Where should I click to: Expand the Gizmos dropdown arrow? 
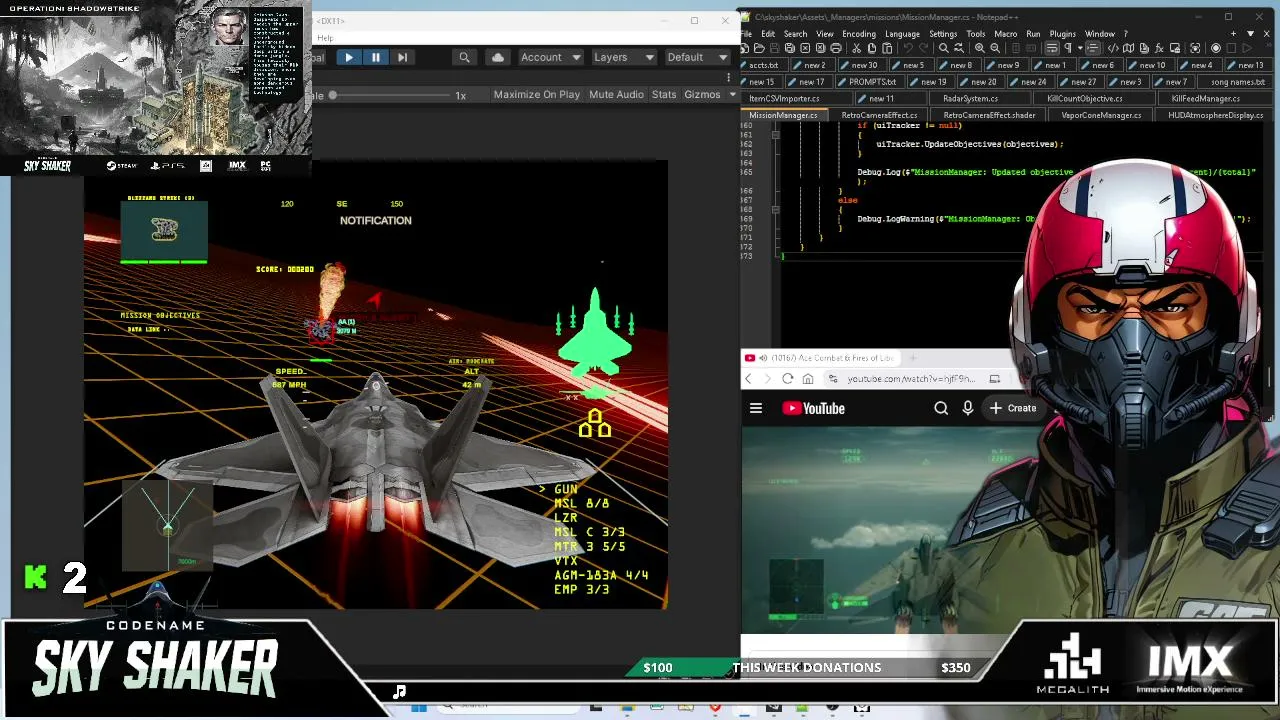[732, 95]
